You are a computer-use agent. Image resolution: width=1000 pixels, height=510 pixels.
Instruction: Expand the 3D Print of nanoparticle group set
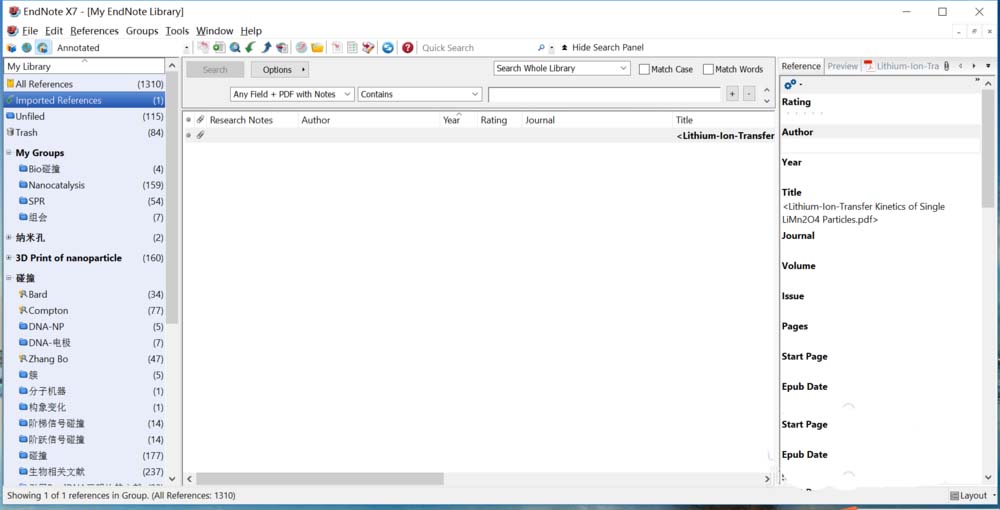(x=9, y=258)
